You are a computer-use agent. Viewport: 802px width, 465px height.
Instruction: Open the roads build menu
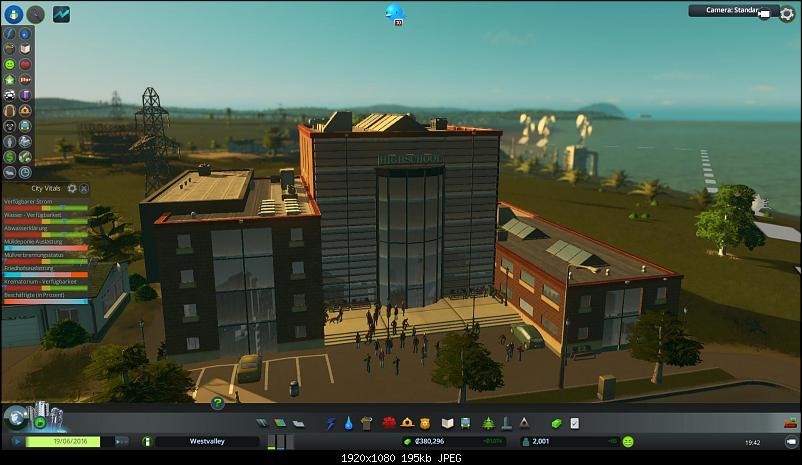pos(262,423)
